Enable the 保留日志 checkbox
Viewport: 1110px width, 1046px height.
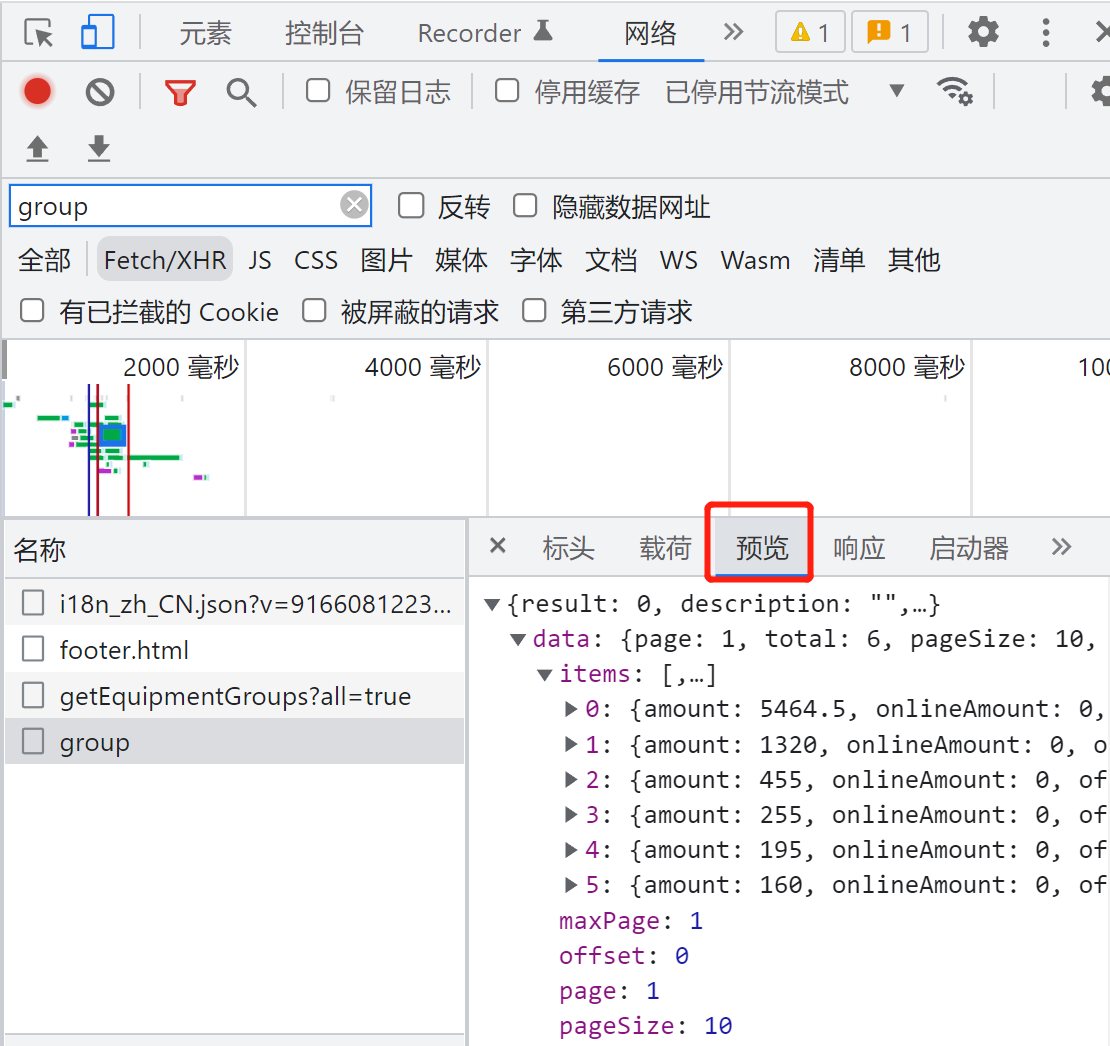tap(317, 90)
